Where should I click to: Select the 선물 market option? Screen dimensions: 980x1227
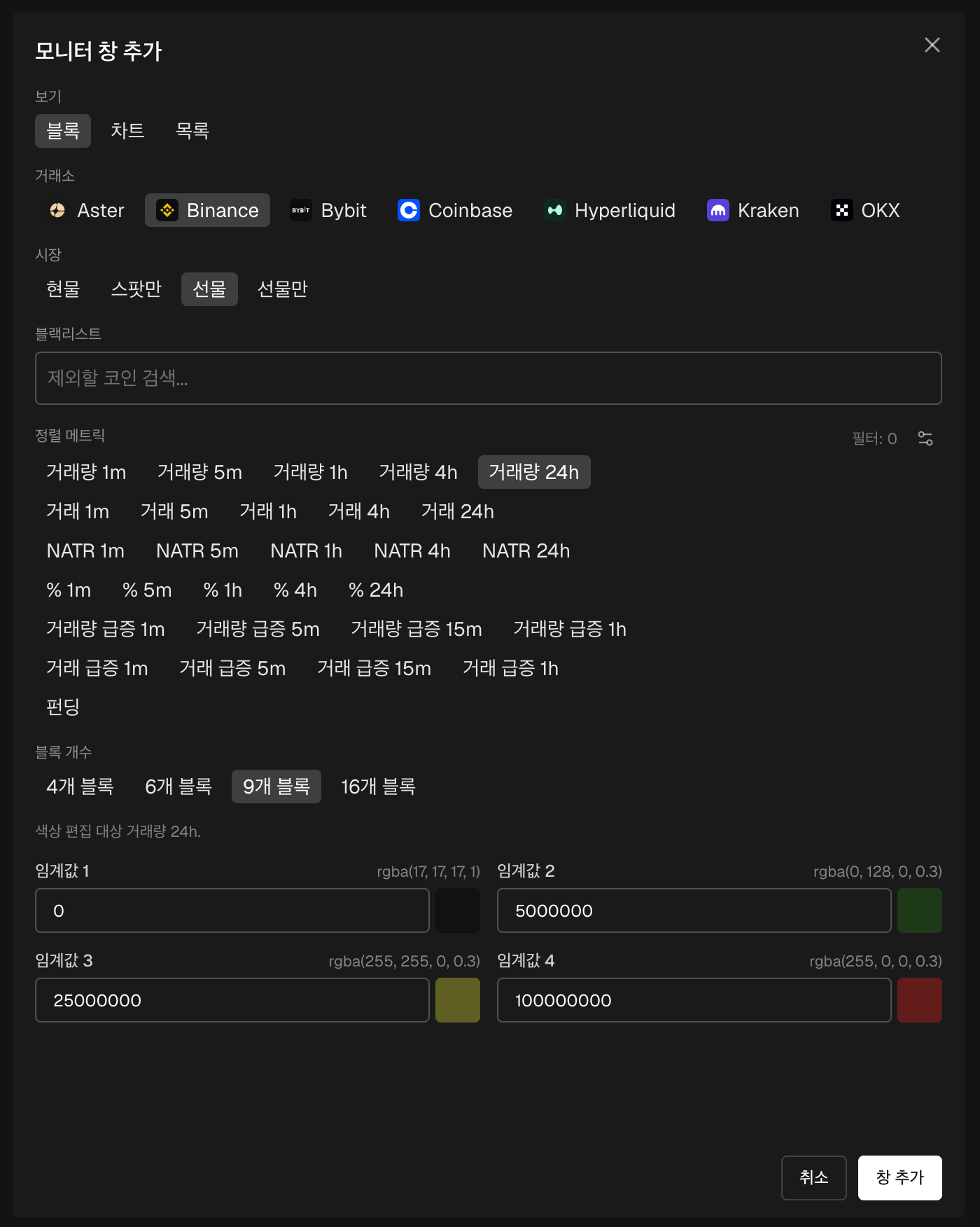[x=209, y=289]
